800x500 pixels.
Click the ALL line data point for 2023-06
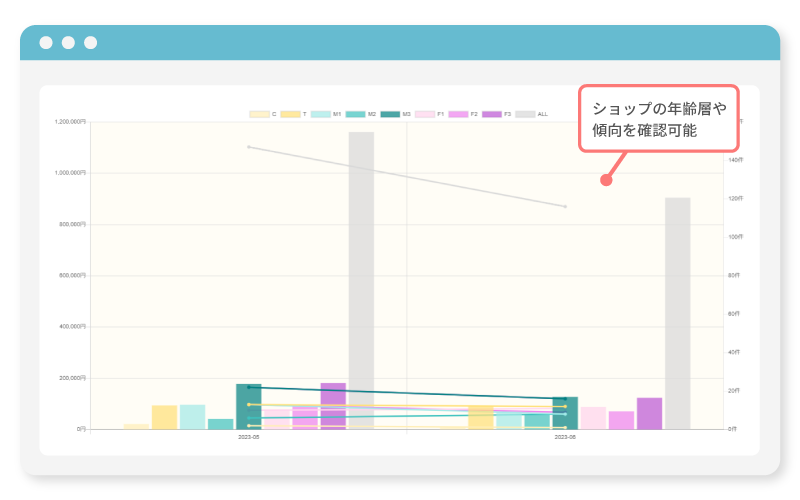coord(565,207)
